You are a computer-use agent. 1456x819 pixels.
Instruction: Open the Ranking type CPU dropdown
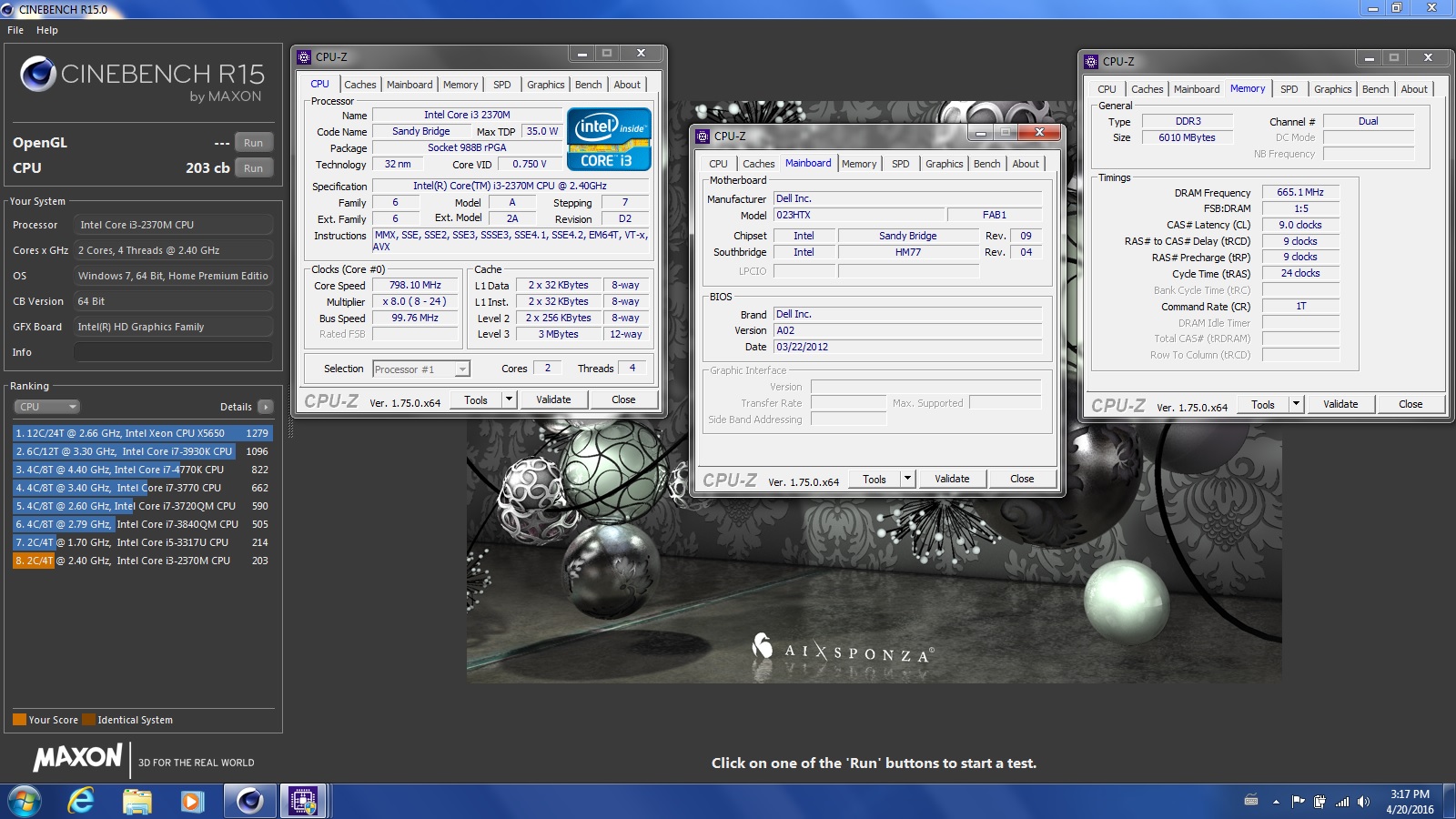coord(46,407)
